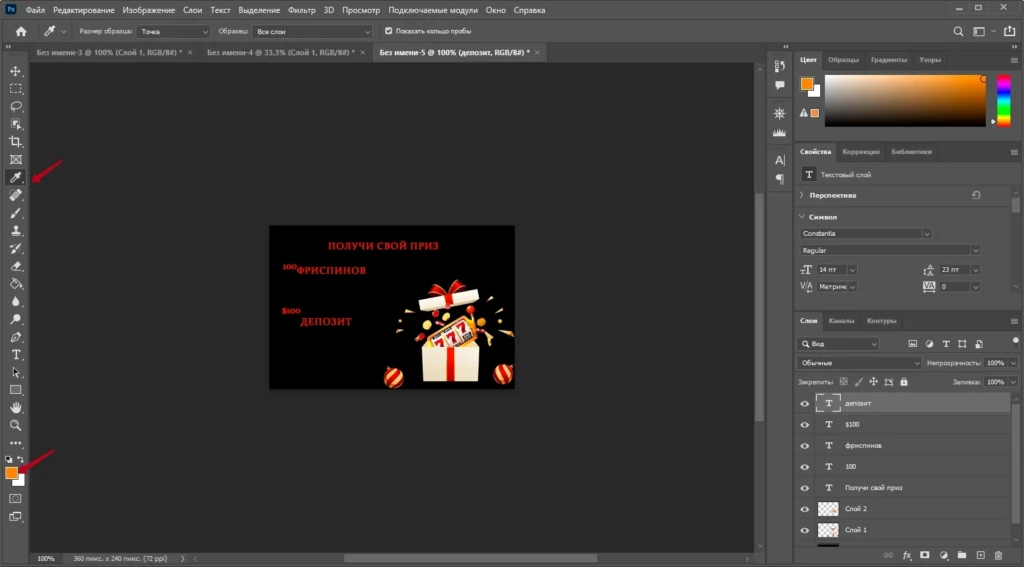Select the Blur tool
Viewport: 1024px width, 567px height.
tap(16, 301)
